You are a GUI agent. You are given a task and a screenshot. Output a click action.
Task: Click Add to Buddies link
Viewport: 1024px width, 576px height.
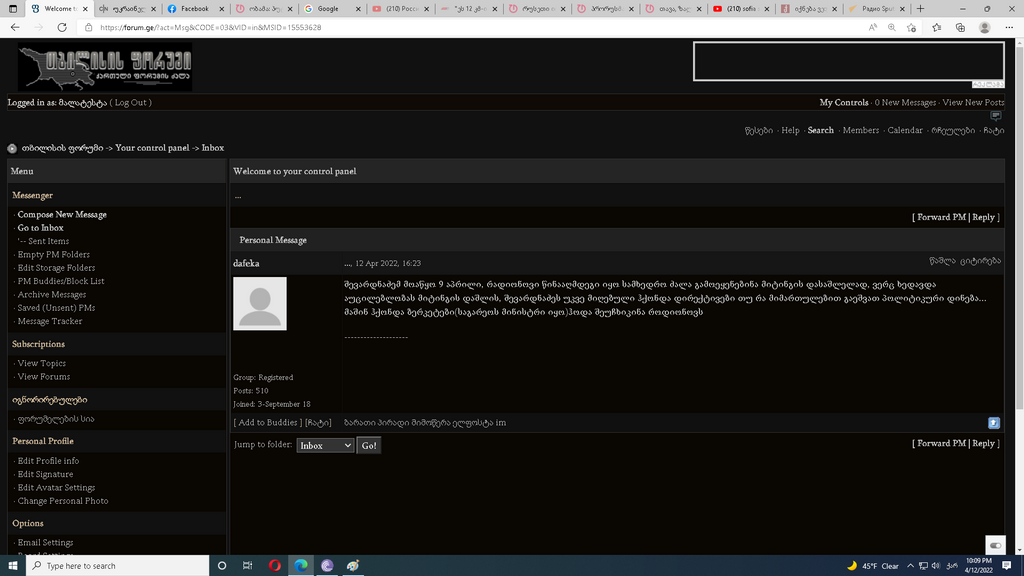click(x=268, y=423)
